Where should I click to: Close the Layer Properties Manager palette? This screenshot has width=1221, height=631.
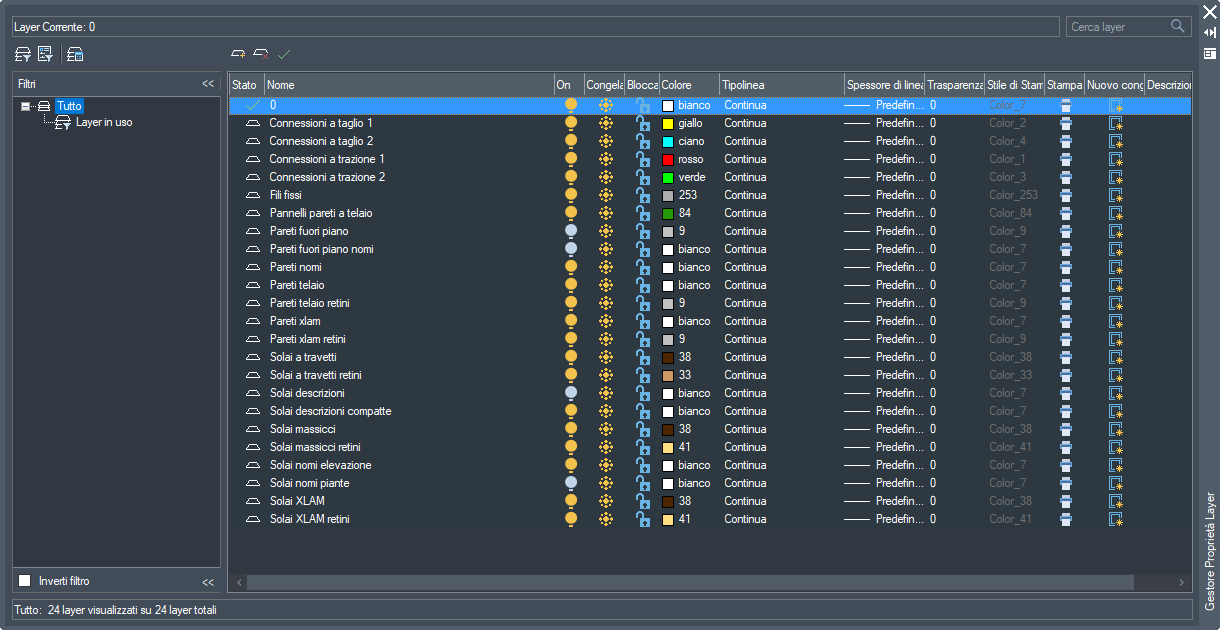point(1209,12)
